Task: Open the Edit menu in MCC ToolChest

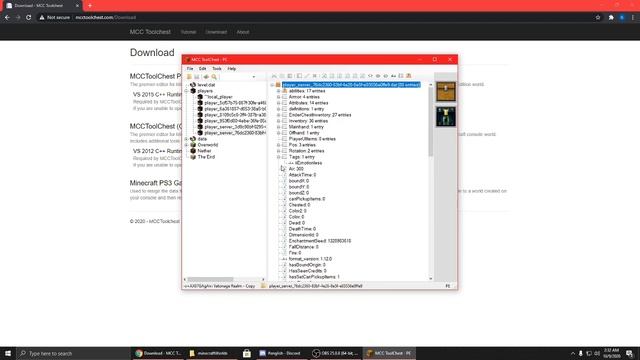Action: point(202,69)
